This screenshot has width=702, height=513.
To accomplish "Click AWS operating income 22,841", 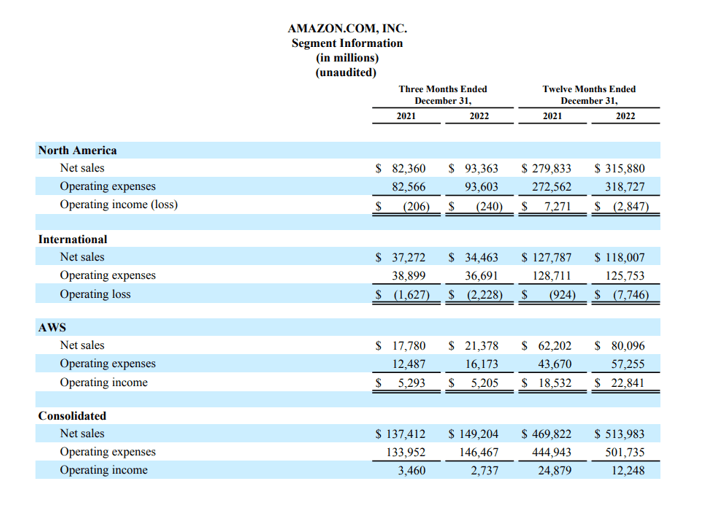I will 628,383.
